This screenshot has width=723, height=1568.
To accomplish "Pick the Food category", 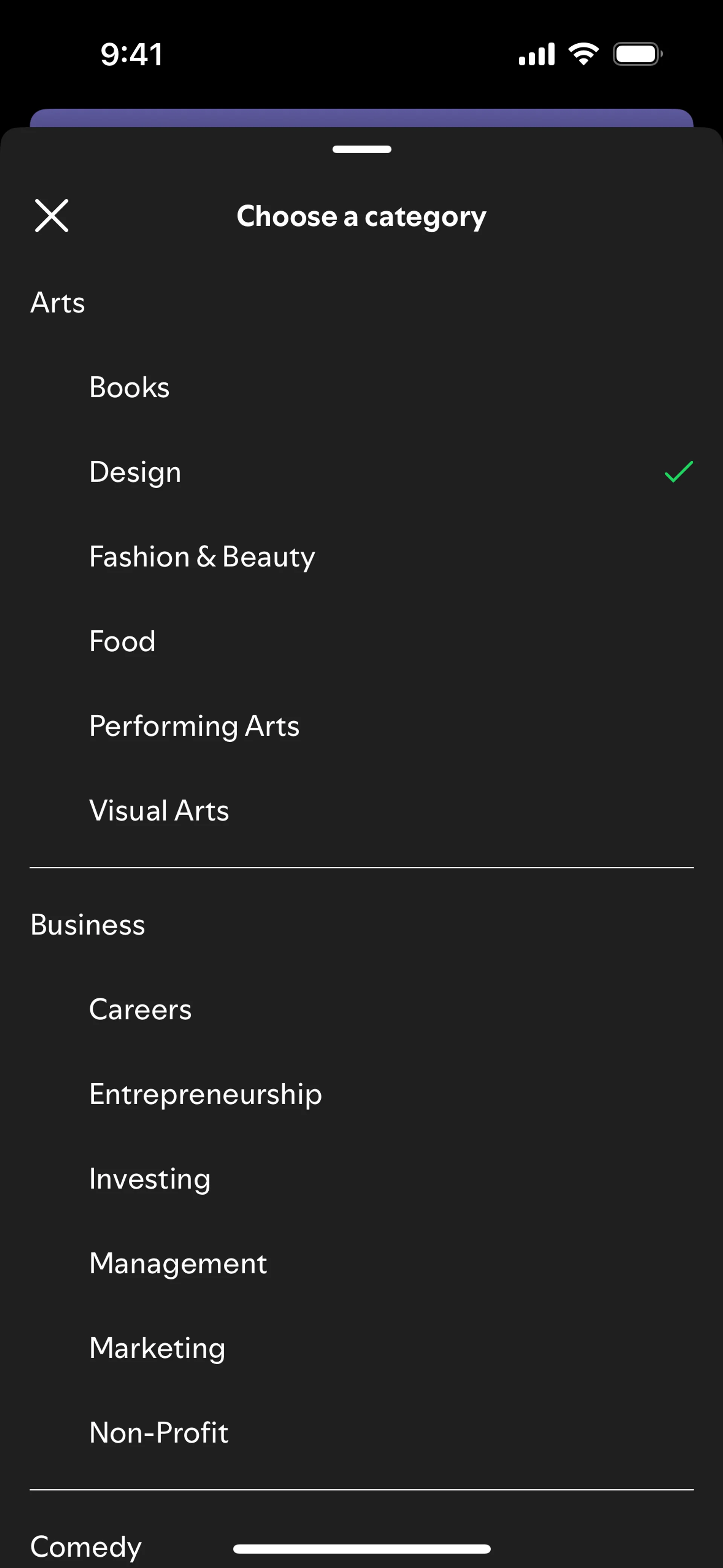I will click(x=122, y=641).
